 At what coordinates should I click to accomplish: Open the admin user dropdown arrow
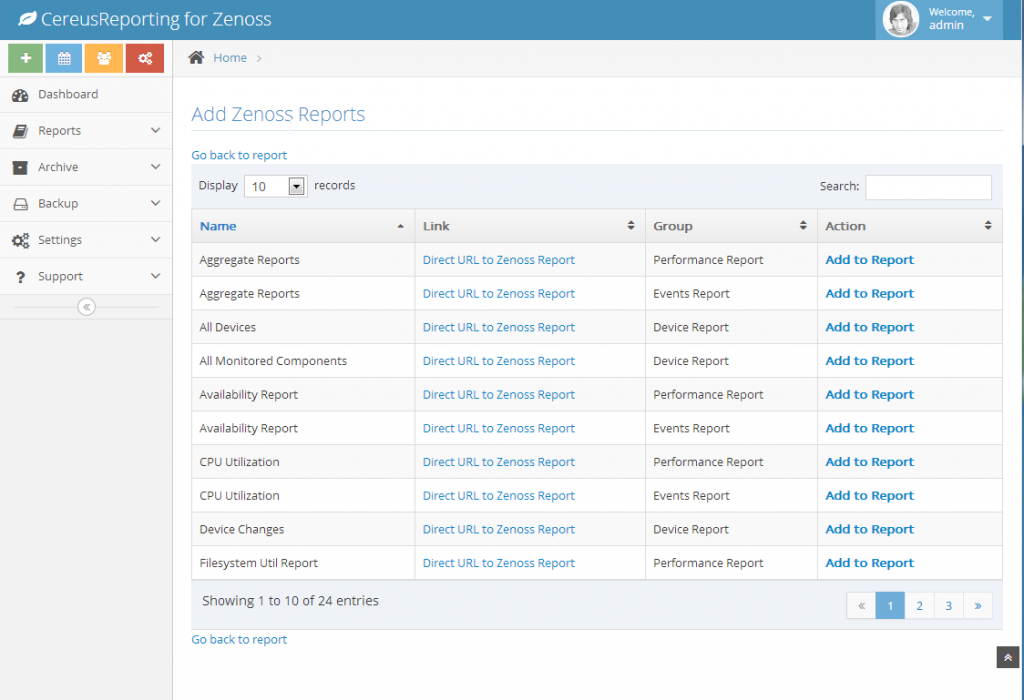click(987, 19)
